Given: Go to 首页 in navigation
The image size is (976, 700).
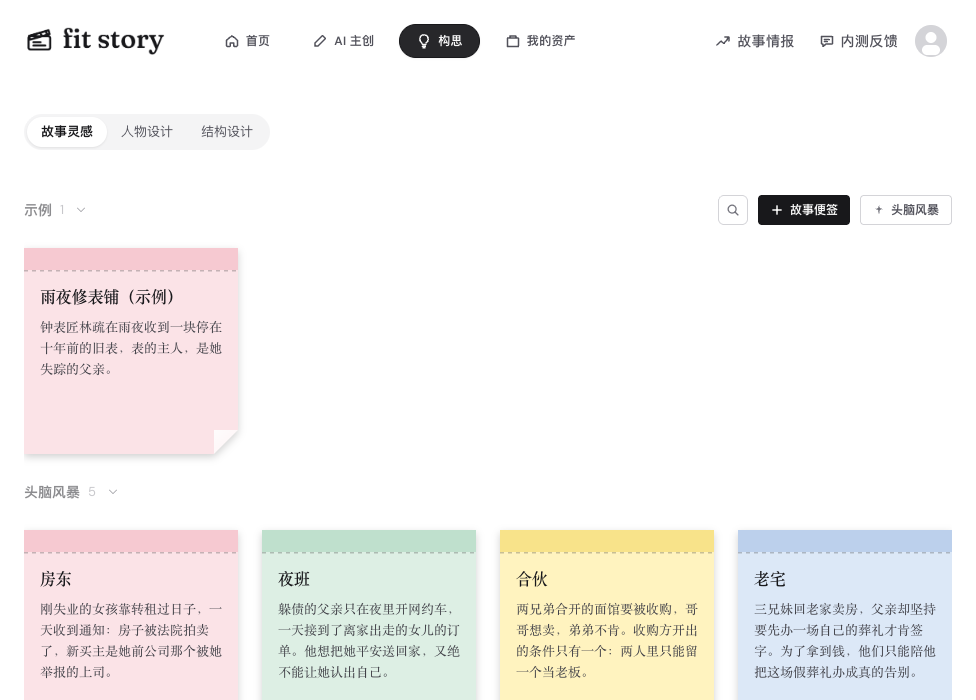Looking at the screenshot, I should (247, 41).
